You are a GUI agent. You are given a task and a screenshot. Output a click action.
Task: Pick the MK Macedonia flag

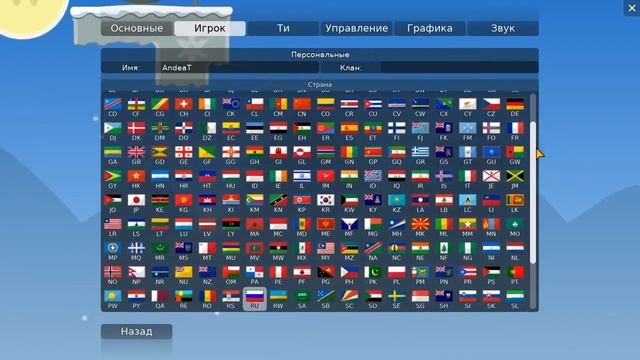pos(420,224)
